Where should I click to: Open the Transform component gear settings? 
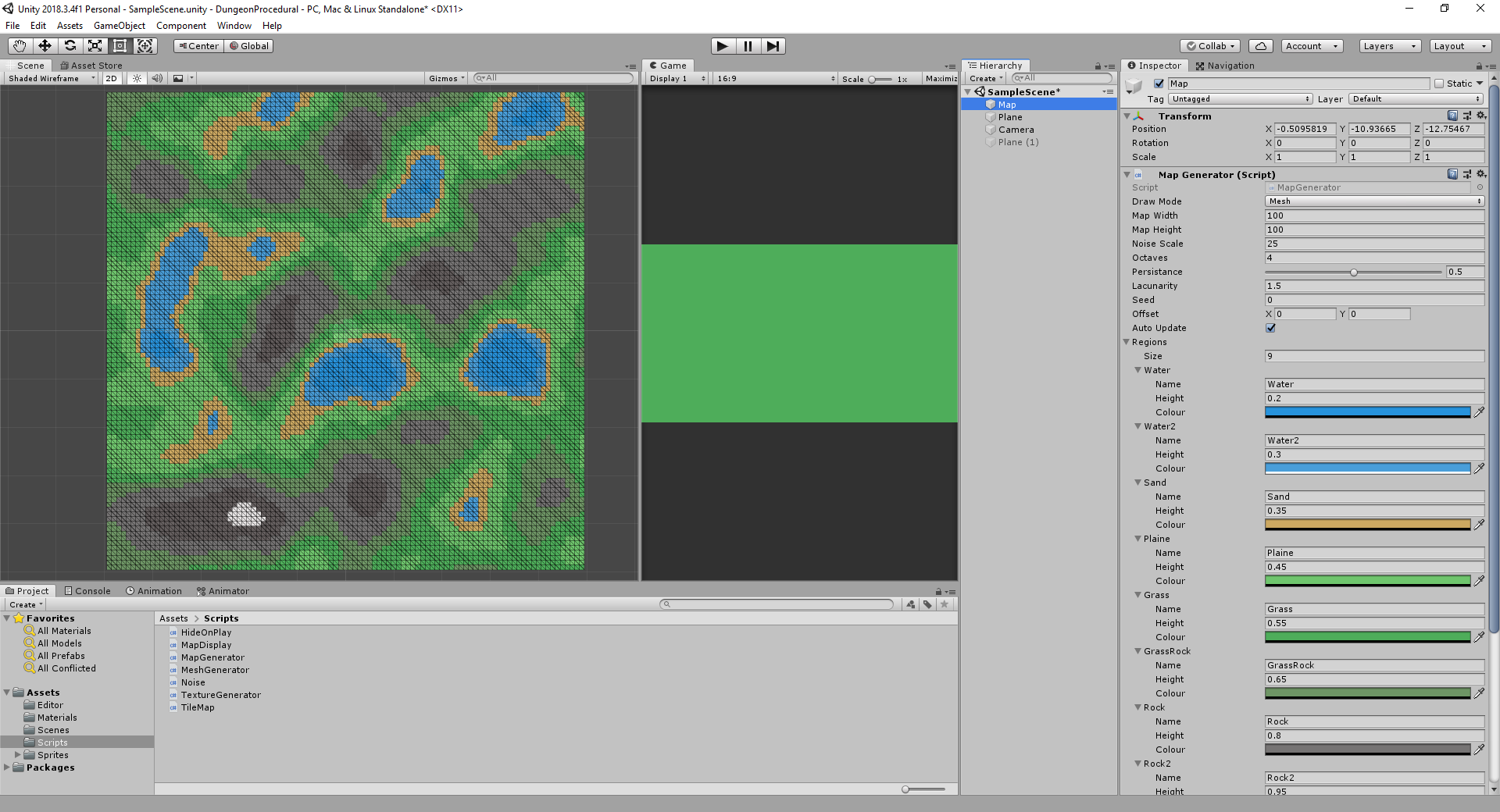pyautogui.click(x=1482, y=116)
